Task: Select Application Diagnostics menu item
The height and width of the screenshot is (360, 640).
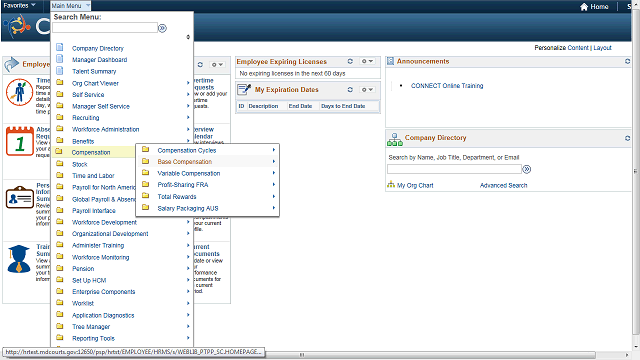Action: [x=103, y=315]
